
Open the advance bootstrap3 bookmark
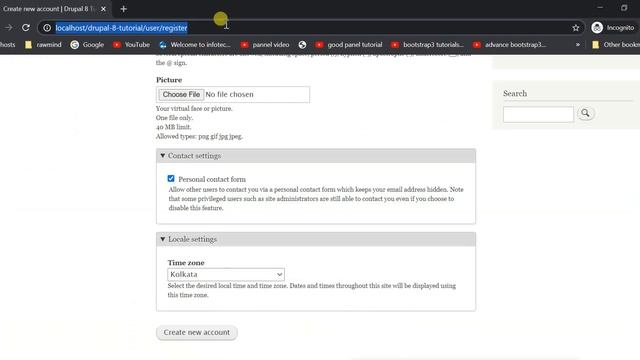click(x=509, y=44)
